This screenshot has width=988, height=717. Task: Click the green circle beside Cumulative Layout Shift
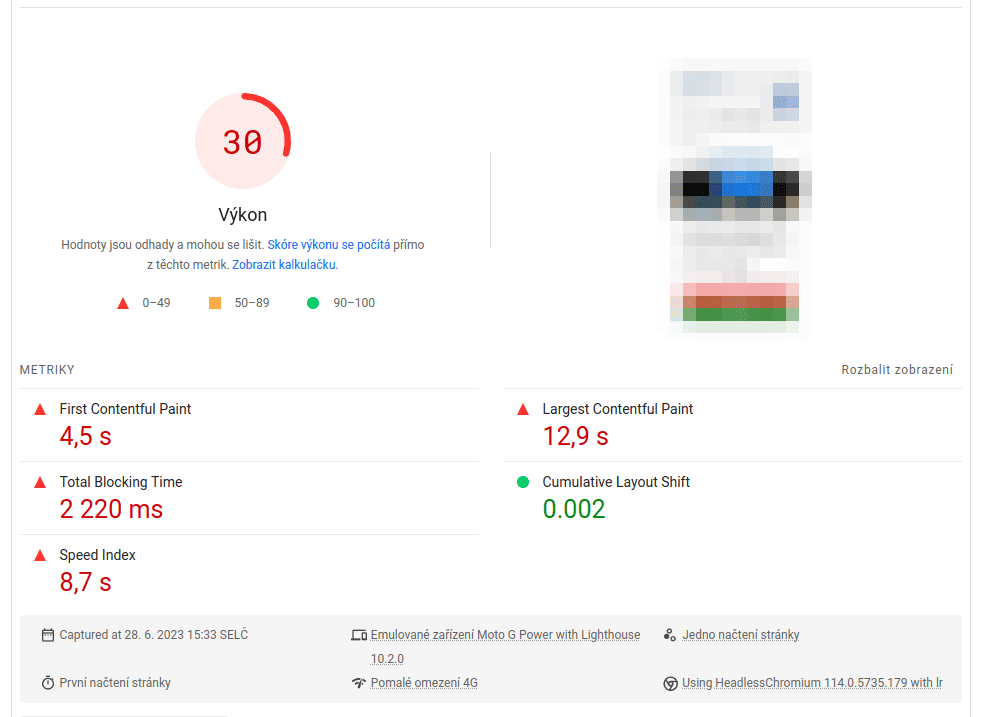point(522,482)
